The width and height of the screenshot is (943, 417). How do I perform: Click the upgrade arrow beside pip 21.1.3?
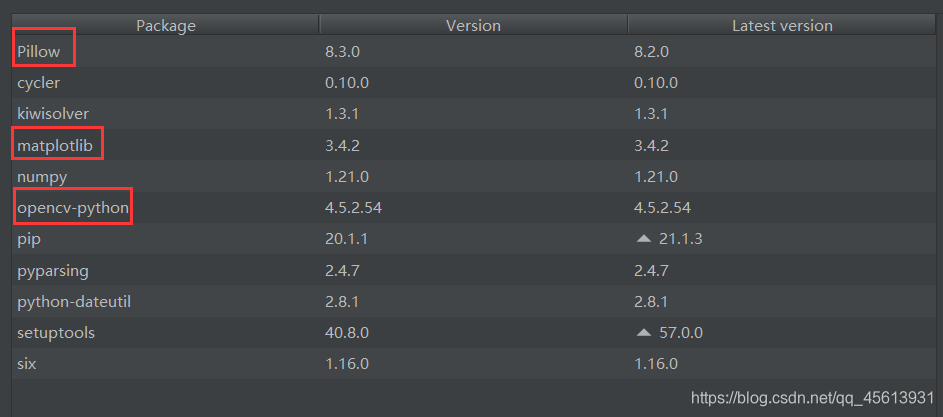click(644, 239)
